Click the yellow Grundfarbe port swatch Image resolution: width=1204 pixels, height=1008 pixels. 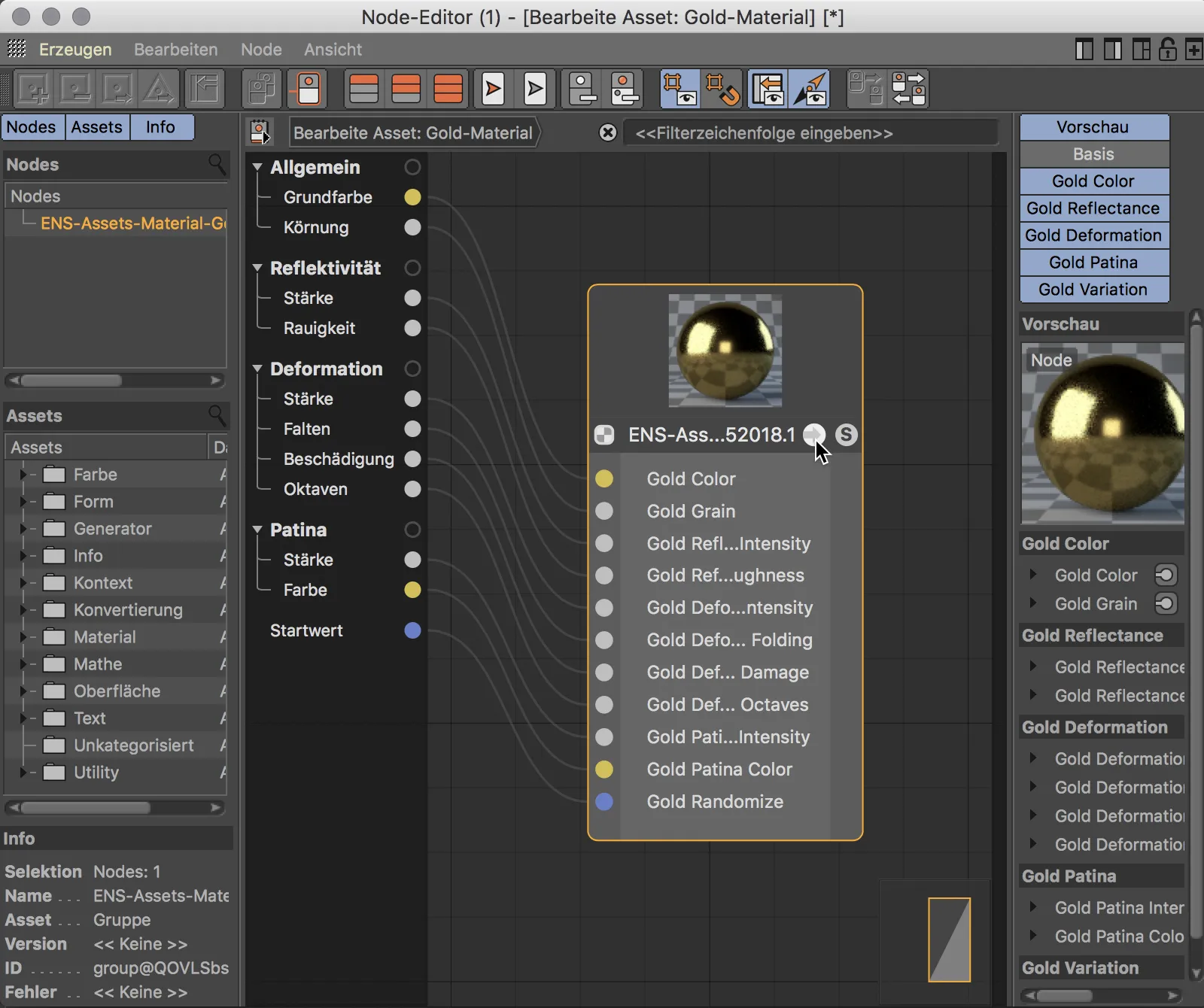coord(412,197)
